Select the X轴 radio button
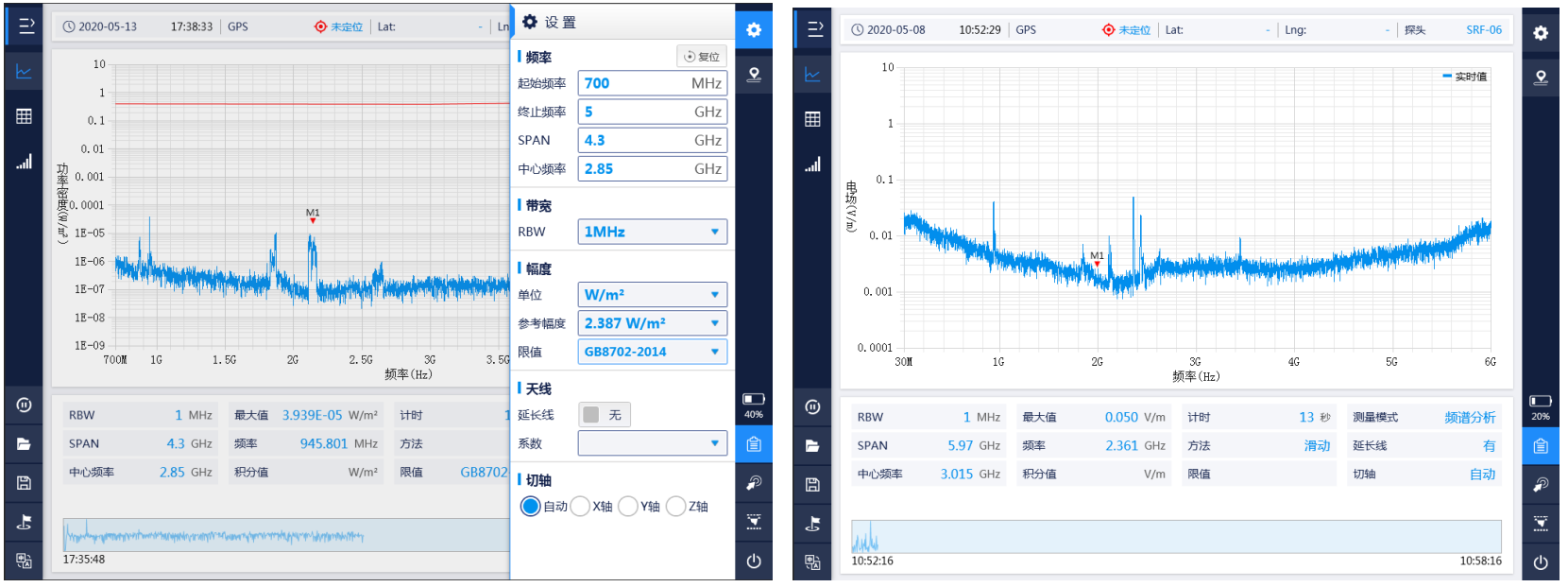The width and height of the screenshot is (1568, 587). tap(580, 507)
